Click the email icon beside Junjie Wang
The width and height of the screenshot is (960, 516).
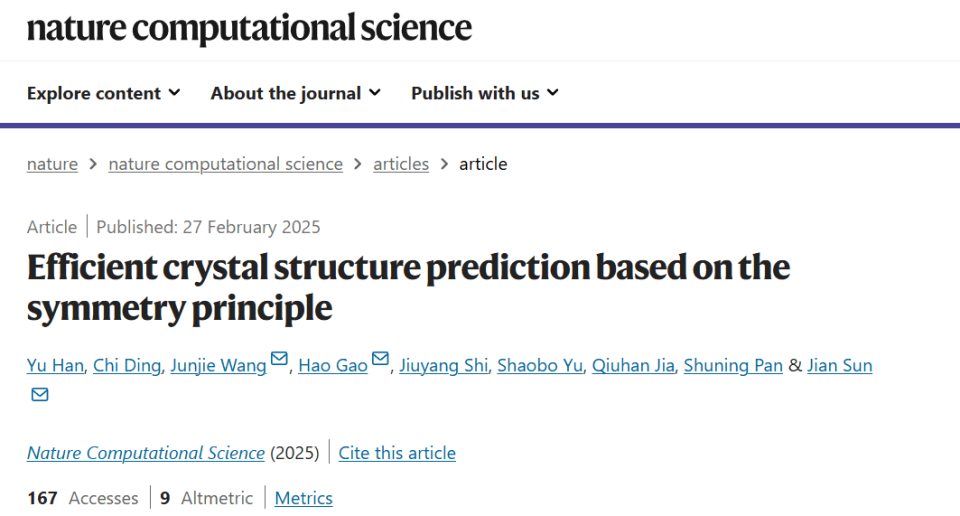coord(279,358)
